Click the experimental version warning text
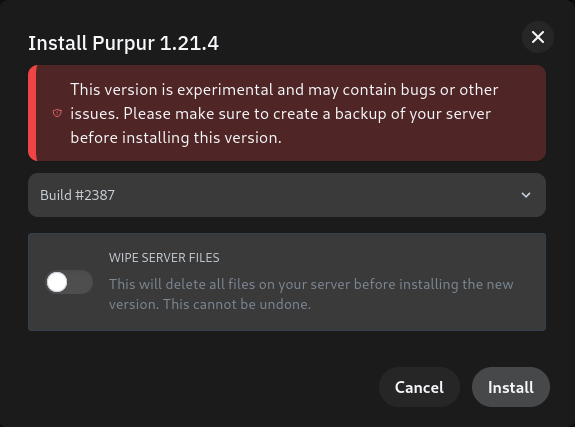The image size is (575, 427). tap(284, 113)
